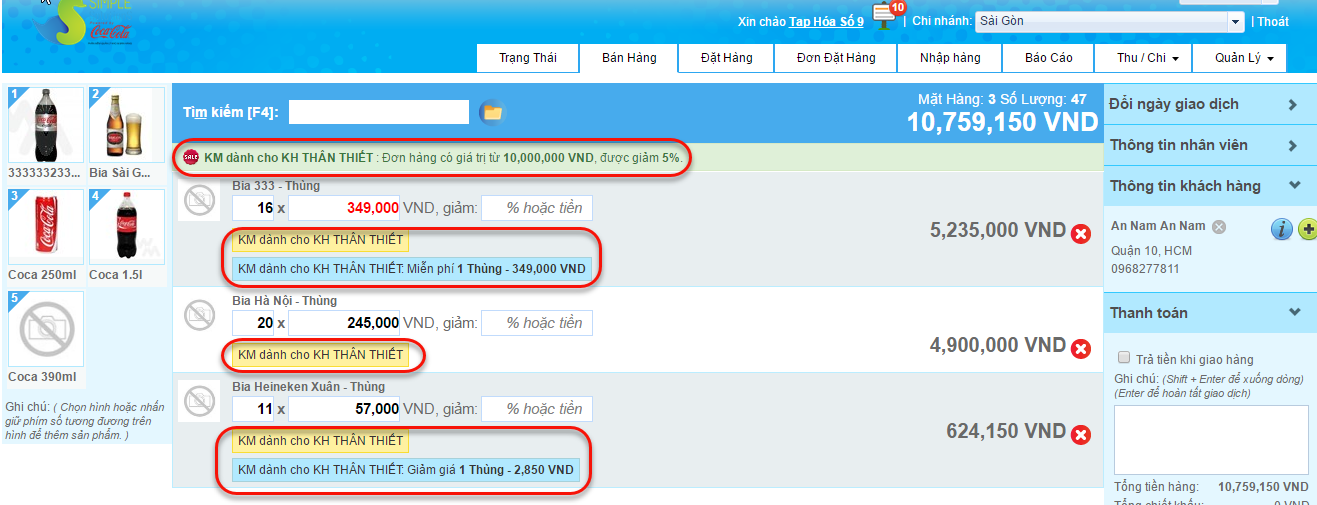Viewport: 1317px width, 505px height.
Task: Open the Thu / Chi dropdown menu
Action: (x=1147, y=58)
